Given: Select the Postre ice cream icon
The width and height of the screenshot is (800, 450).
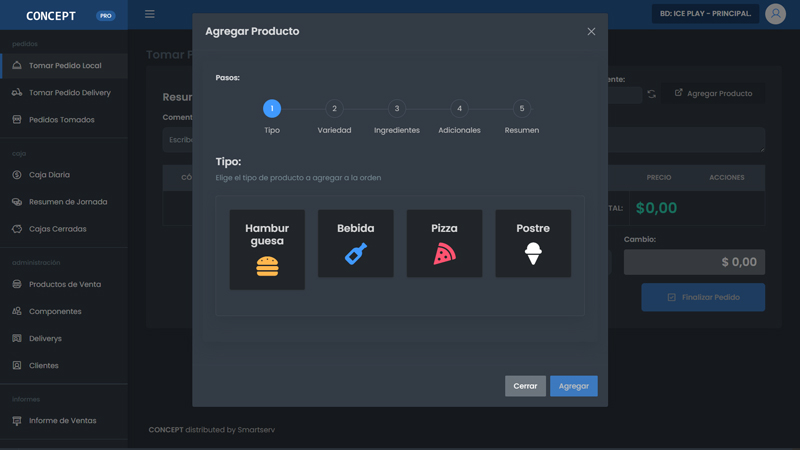Looking at the screenshot, I should point(533,254).
